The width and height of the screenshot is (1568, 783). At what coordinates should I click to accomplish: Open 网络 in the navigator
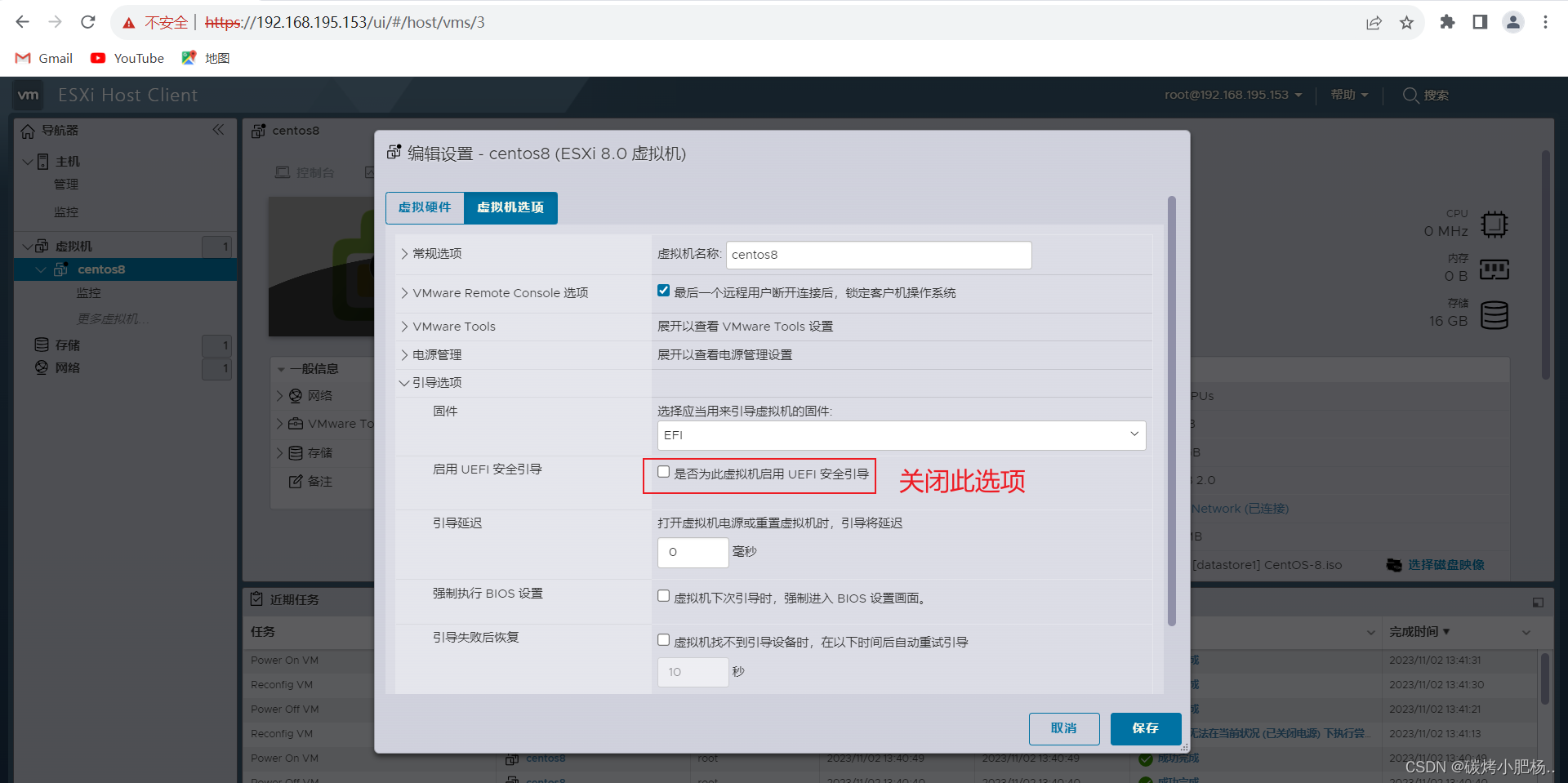(68, 368)
